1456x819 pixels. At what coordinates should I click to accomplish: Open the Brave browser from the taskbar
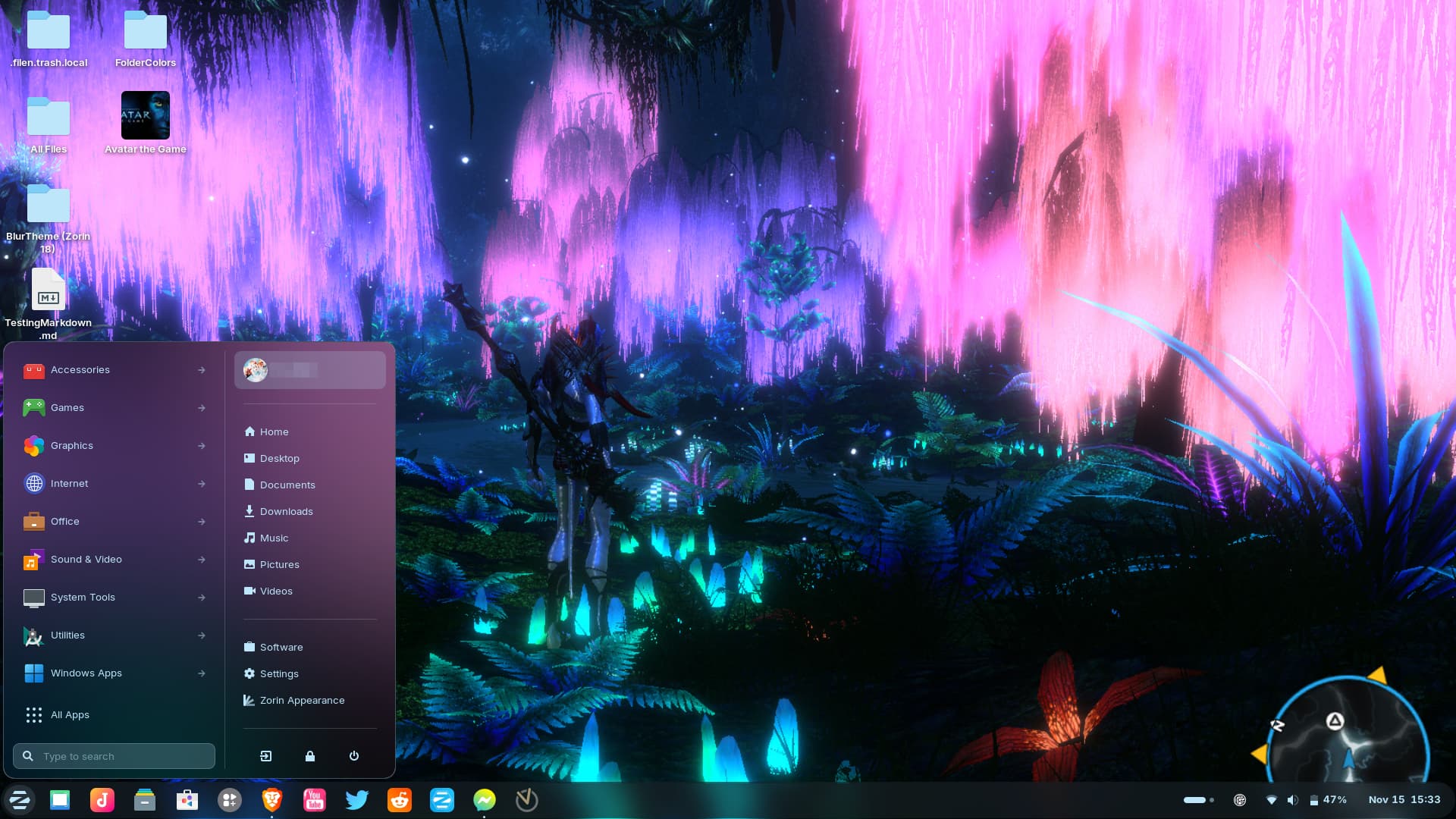pyautogui.click(x=272, y=799)
